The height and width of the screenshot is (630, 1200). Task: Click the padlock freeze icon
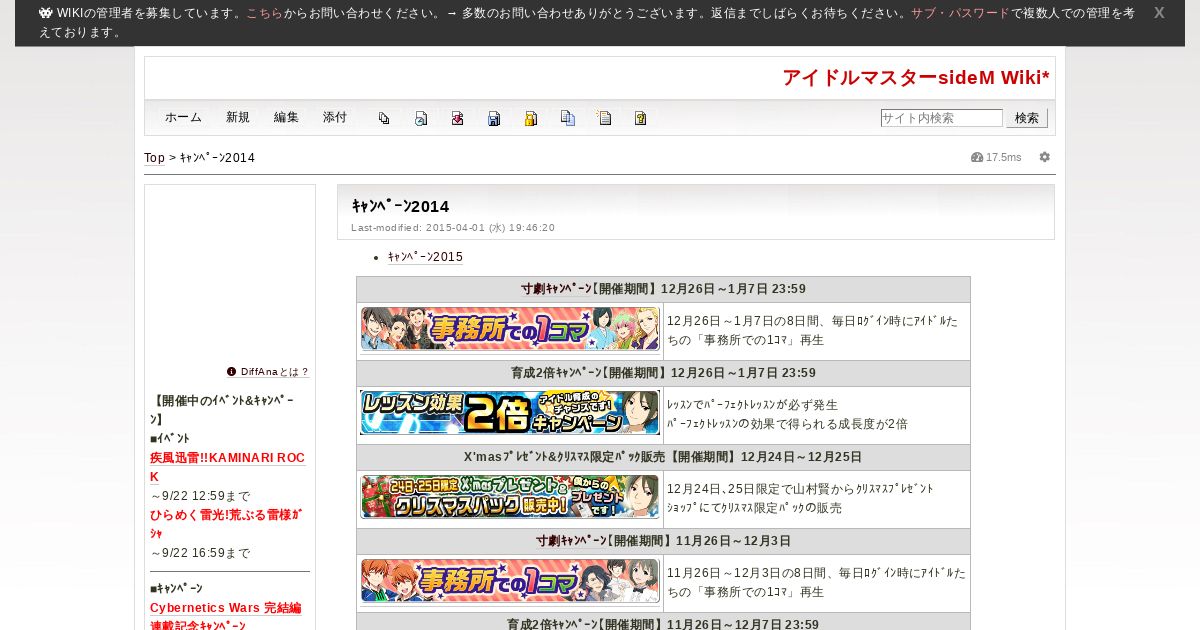click(x=531, y=118)
